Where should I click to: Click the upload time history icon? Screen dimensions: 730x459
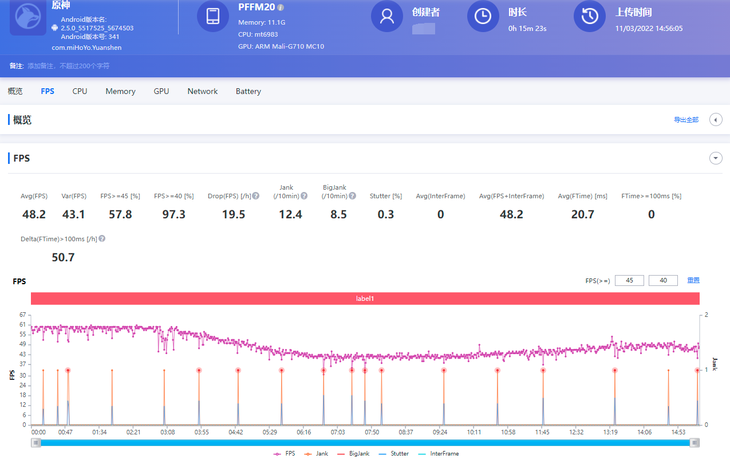(590, 16)
